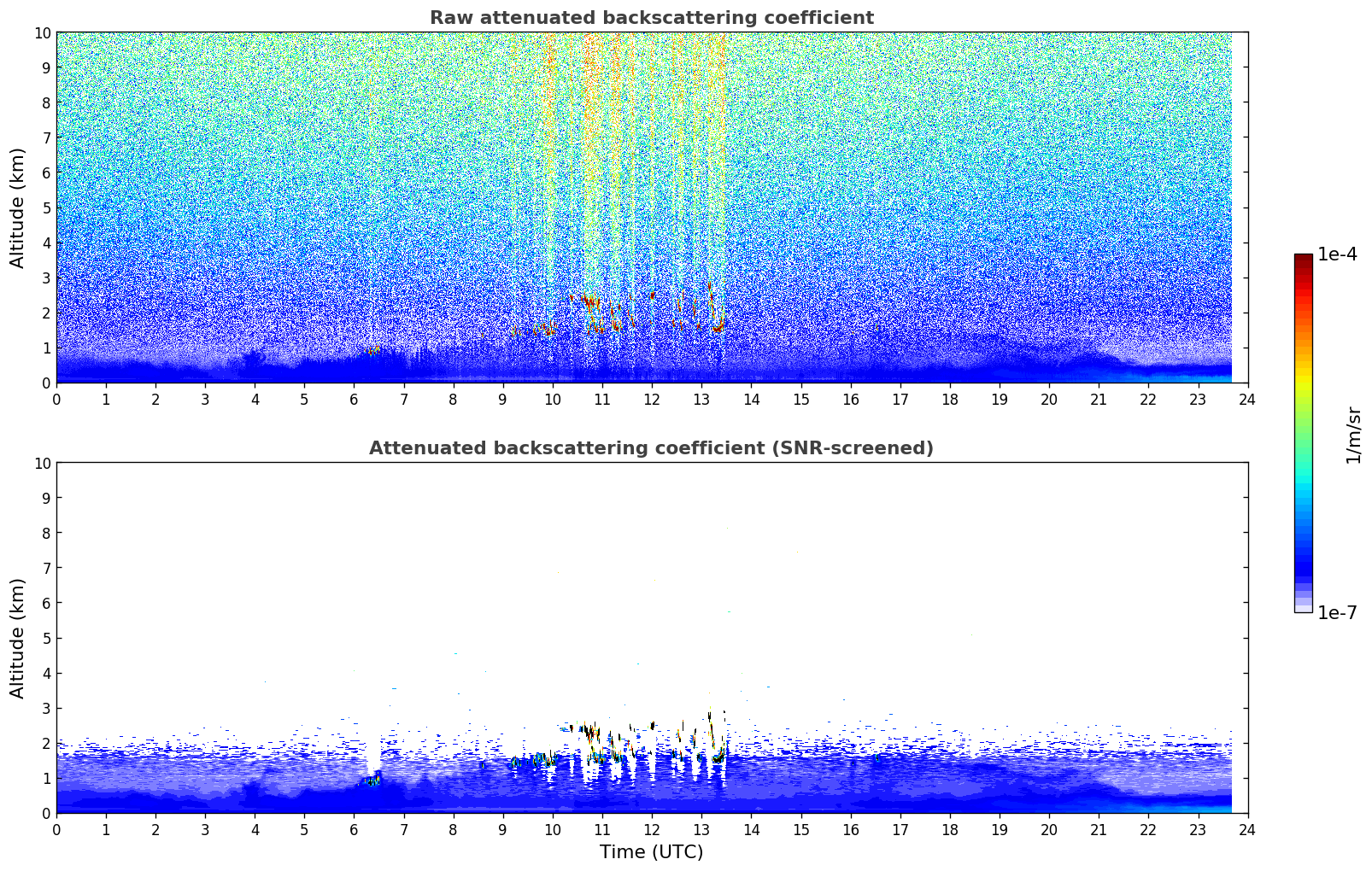
Task: Click the vertical colorbar gradient strip
Action: (1303, 433)
